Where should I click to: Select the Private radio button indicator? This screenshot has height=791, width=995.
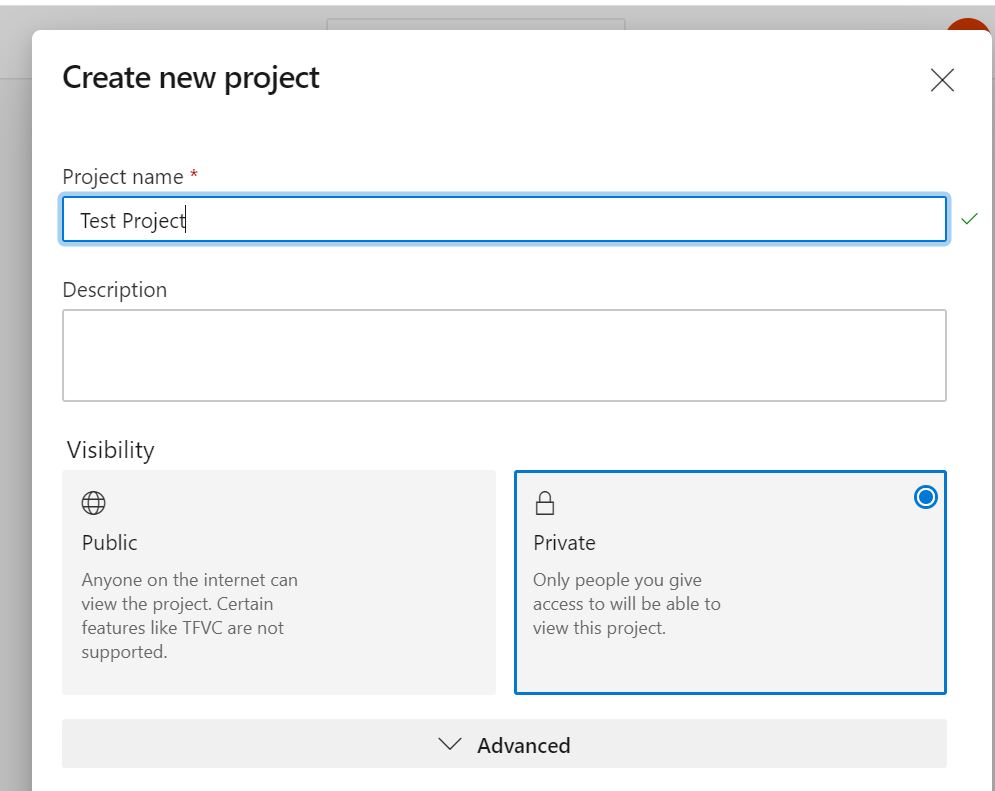[924, 497]
